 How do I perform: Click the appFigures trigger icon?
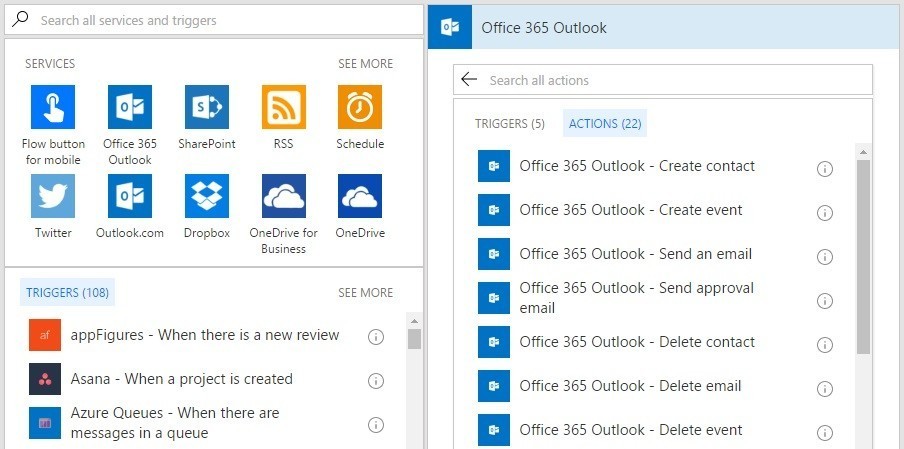pyautogui.click(x=45, y=335)
